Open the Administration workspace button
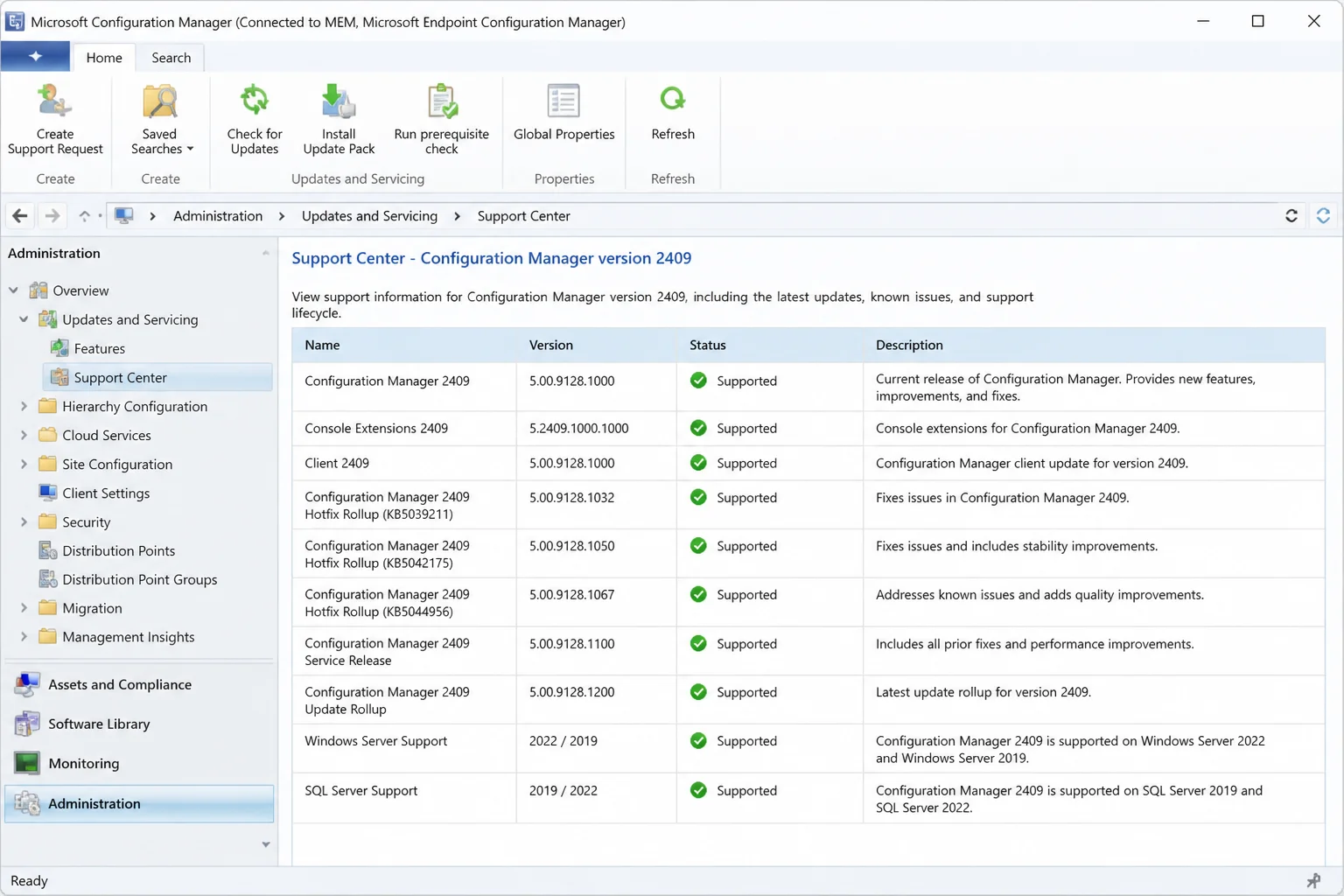Screen dimensions: 1344x896 (139, 803)
